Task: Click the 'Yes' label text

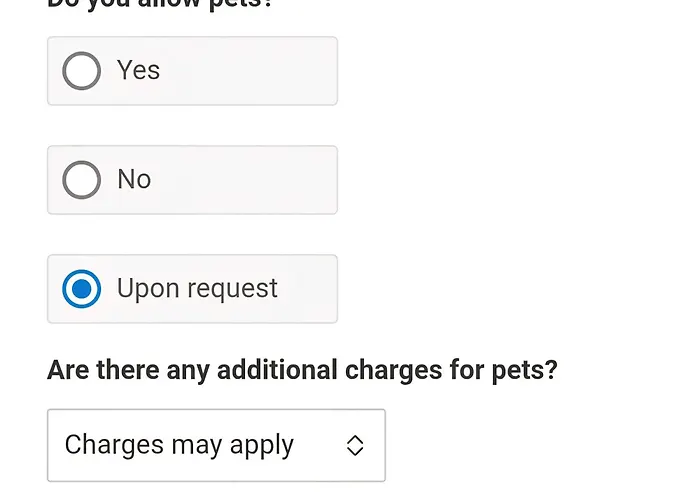Action: pyautogui.click(x=138, y=71)
